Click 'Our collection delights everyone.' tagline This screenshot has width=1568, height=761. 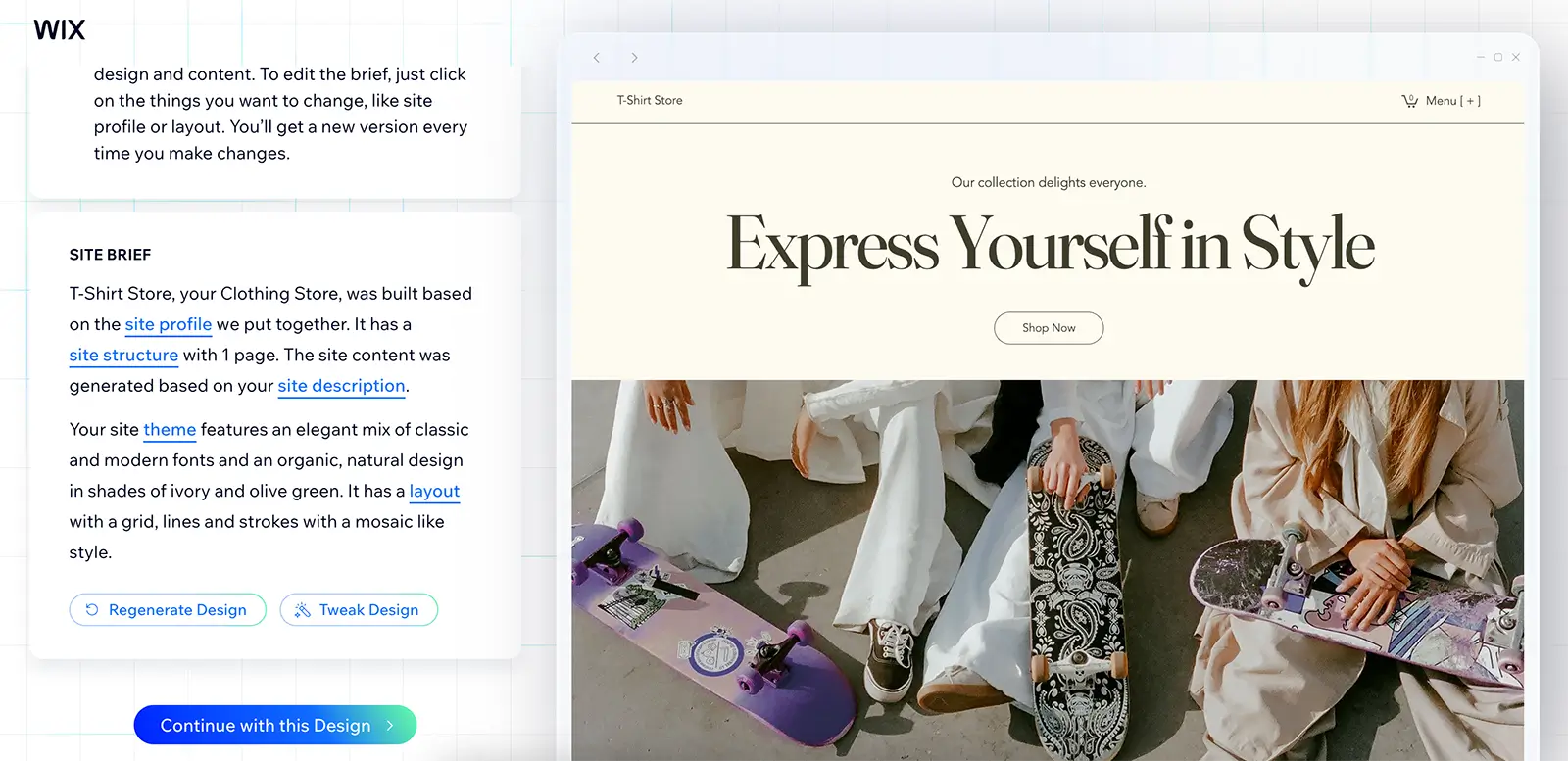(1049, 182)
